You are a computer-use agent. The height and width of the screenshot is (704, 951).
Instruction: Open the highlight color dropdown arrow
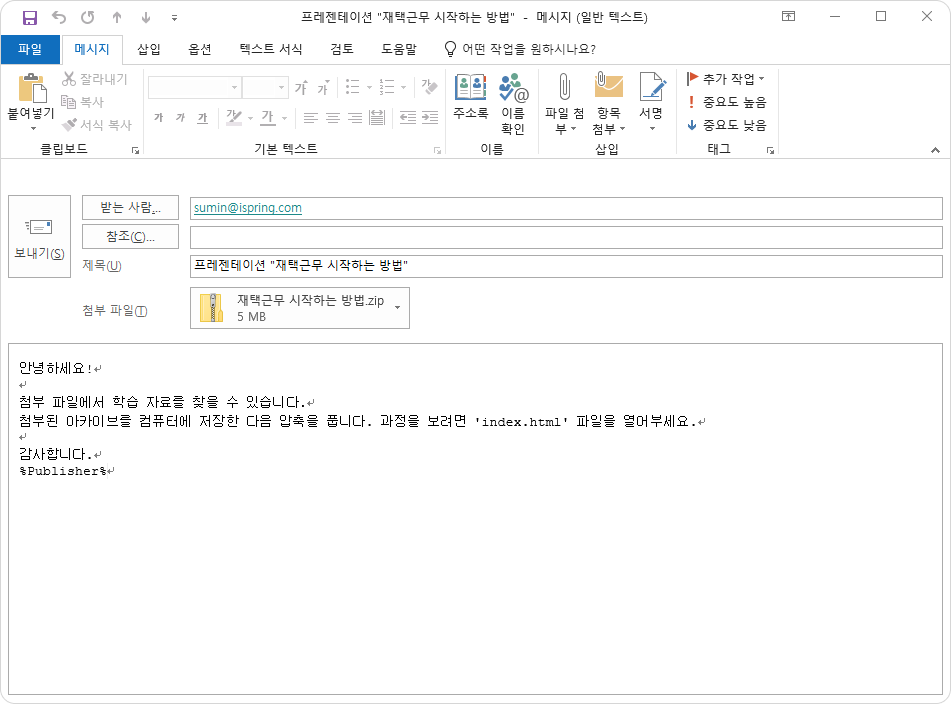pyautogui.click(x=250, y=118)
